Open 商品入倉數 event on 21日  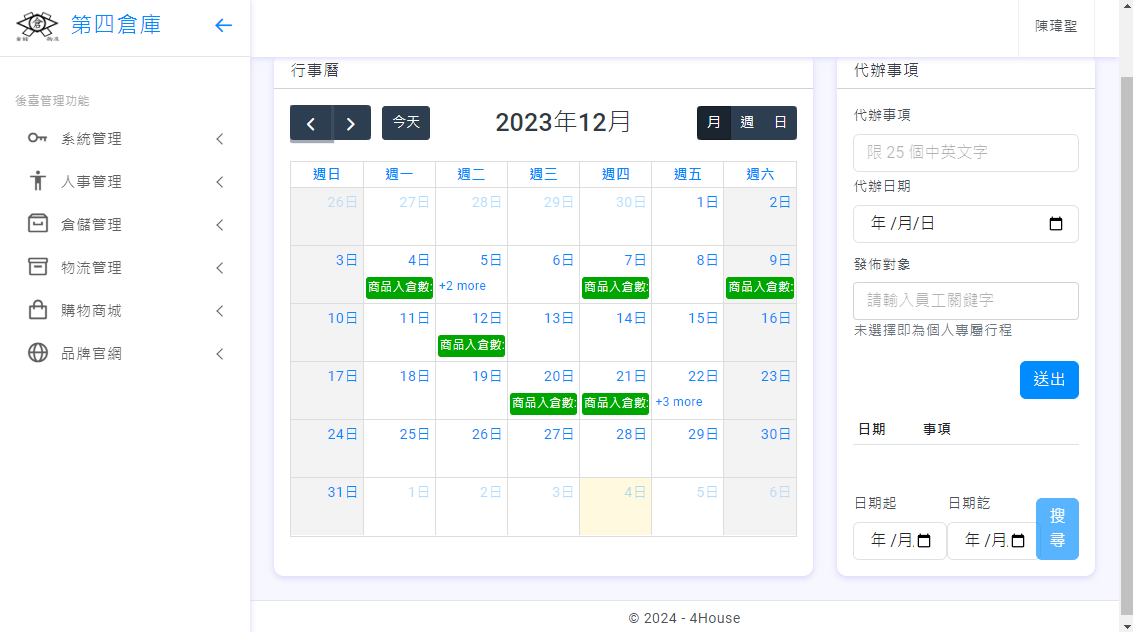click(x=616, y=404)
